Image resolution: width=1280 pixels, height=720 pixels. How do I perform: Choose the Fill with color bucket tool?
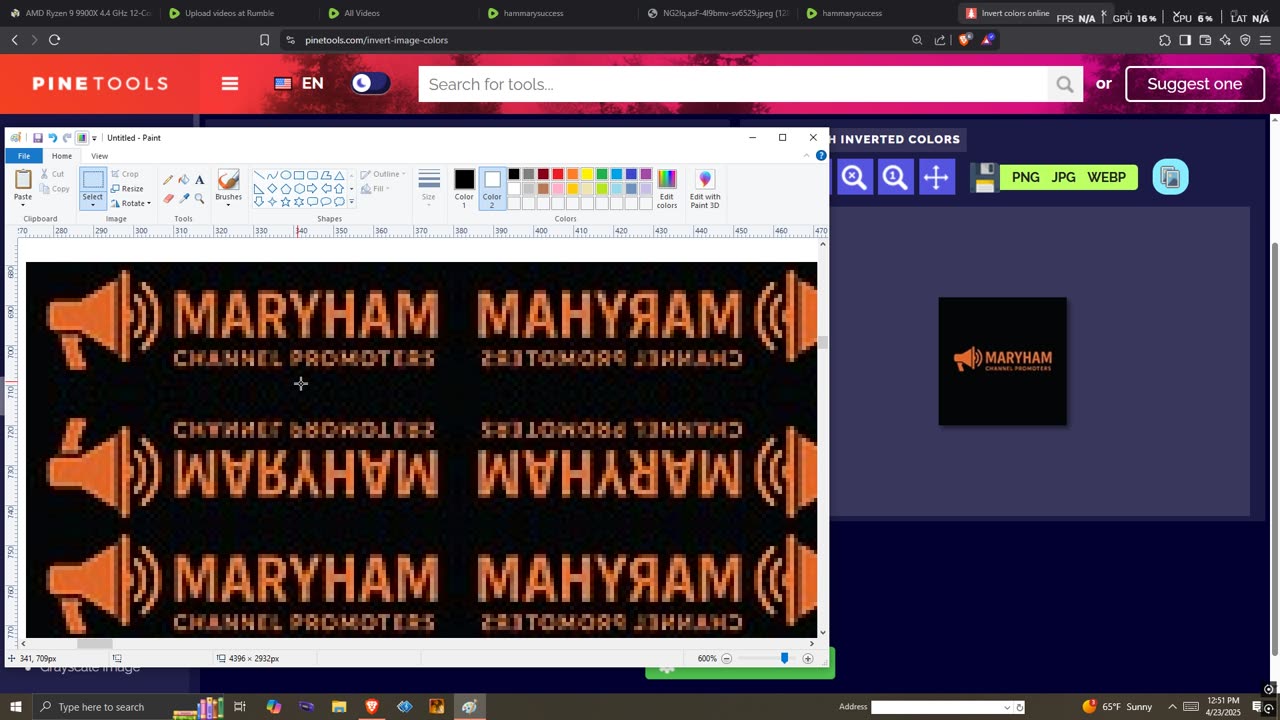coord(184,180)
